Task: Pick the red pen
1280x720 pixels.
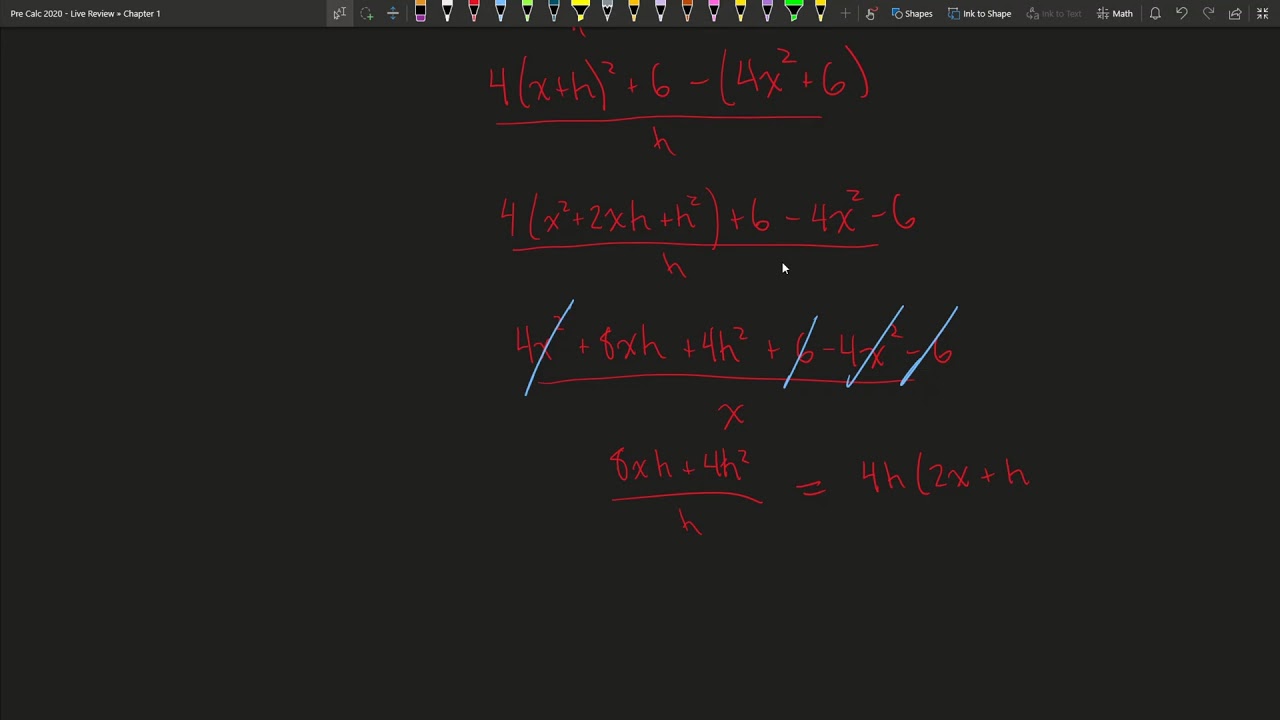Action: [x=474, y=13]
